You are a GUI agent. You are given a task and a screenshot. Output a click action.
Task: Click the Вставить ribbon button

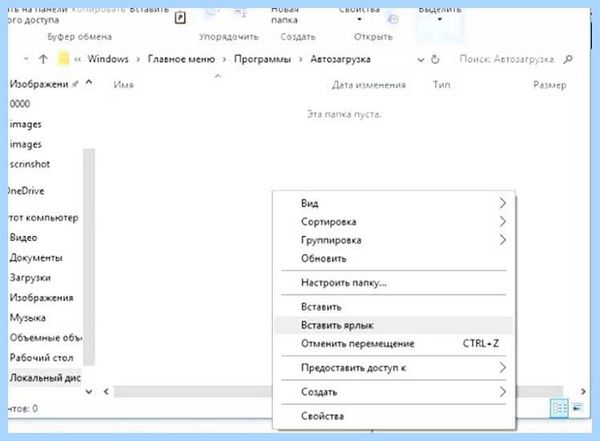(x=149, y=10)
